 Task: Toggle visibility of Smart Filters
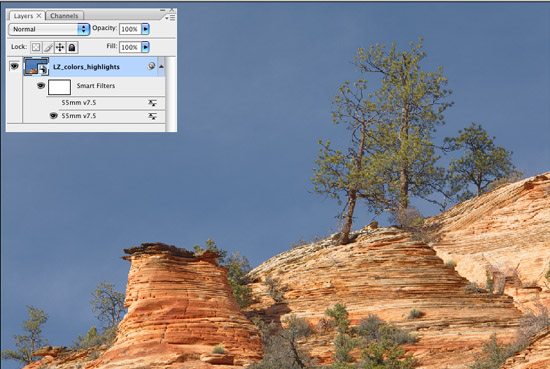41,86
